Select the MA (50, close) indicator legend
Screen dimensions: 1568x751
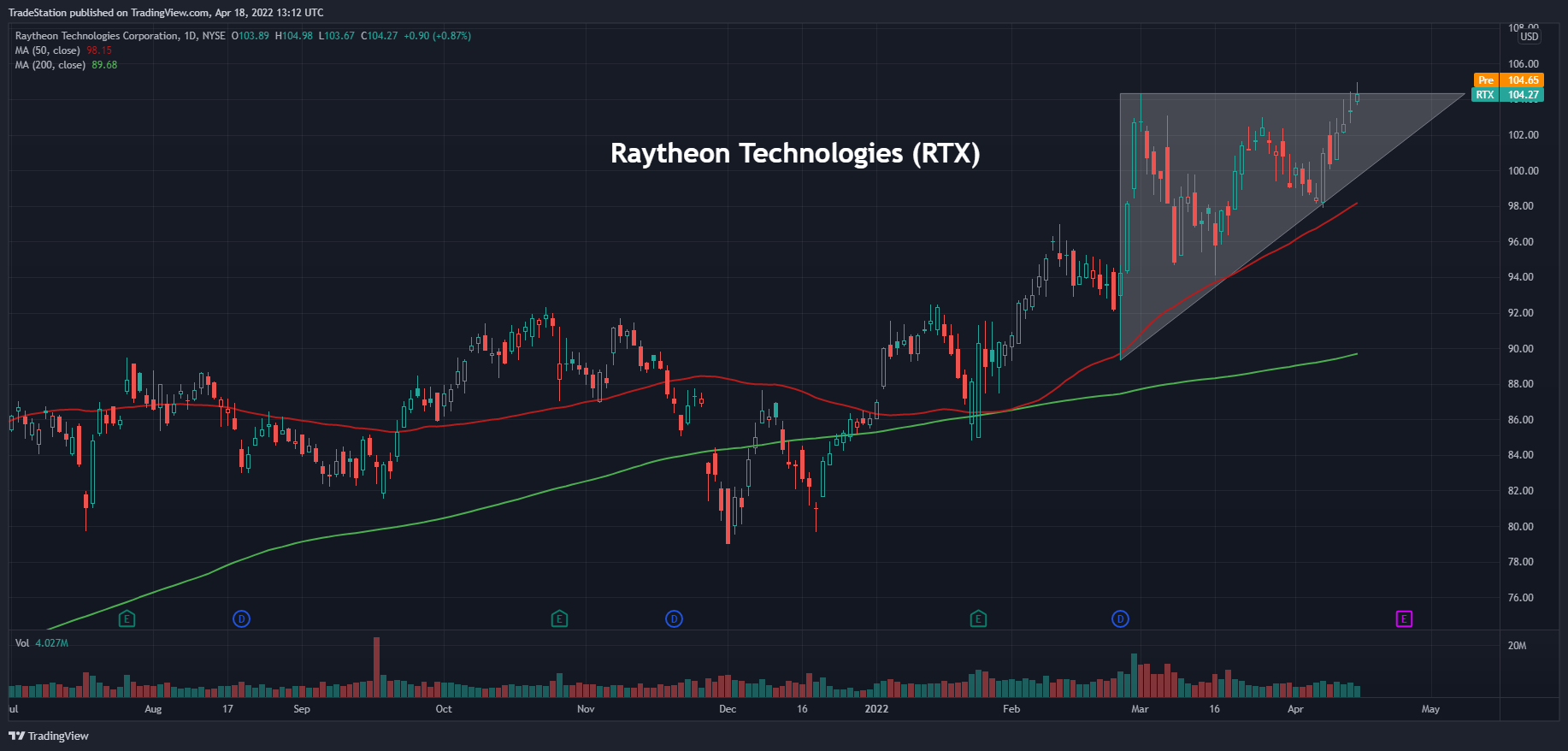48,50
